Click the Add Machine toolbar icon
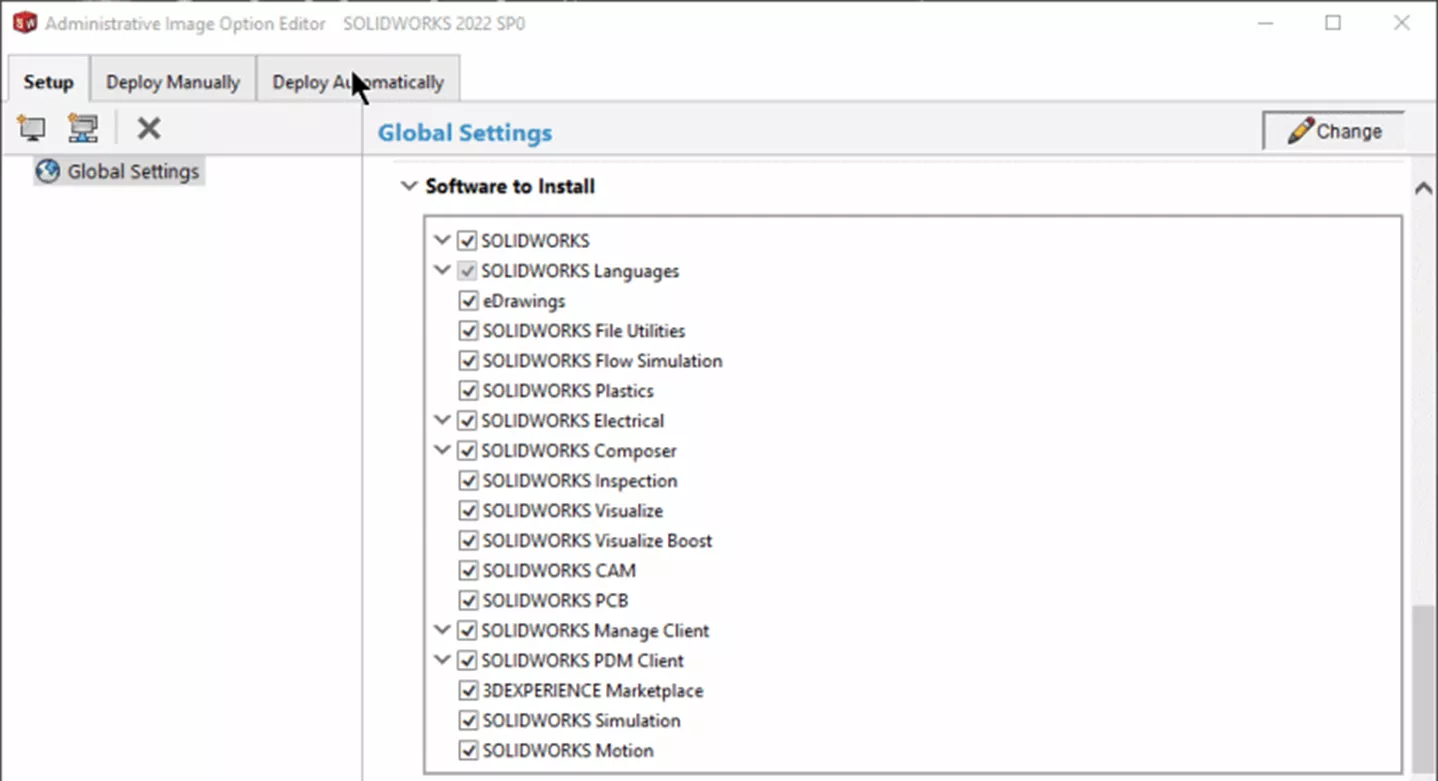1438x781 pixels. pos(32,128)
